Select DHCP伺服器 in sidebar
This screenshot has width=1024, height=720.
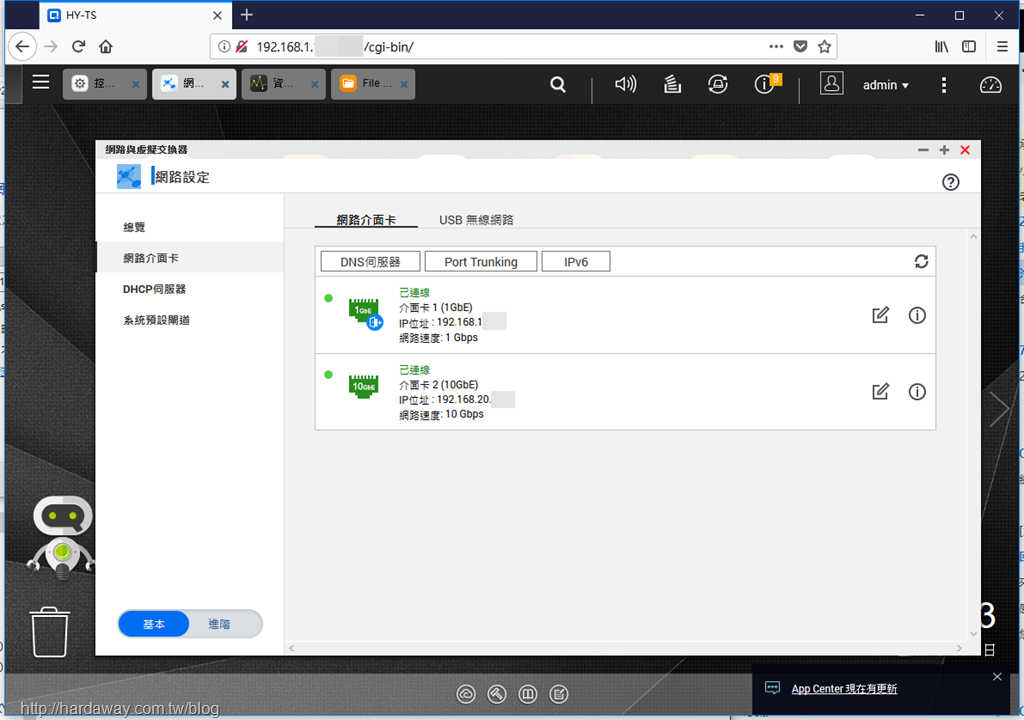(154, 289)
